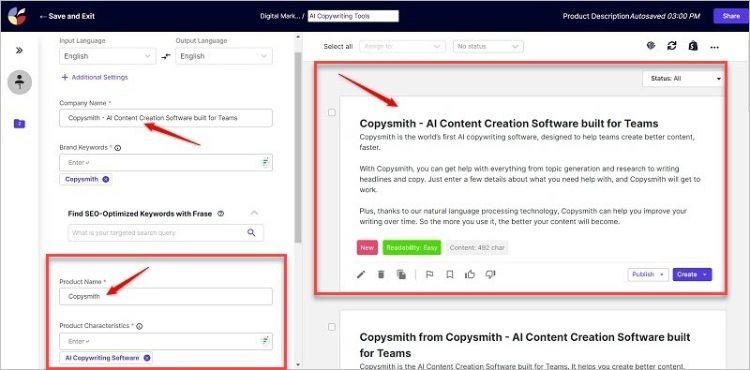Click the Digital Mark... breadcrumb
The height and width of the screenshot is (370, 750).
pos(280,16)
